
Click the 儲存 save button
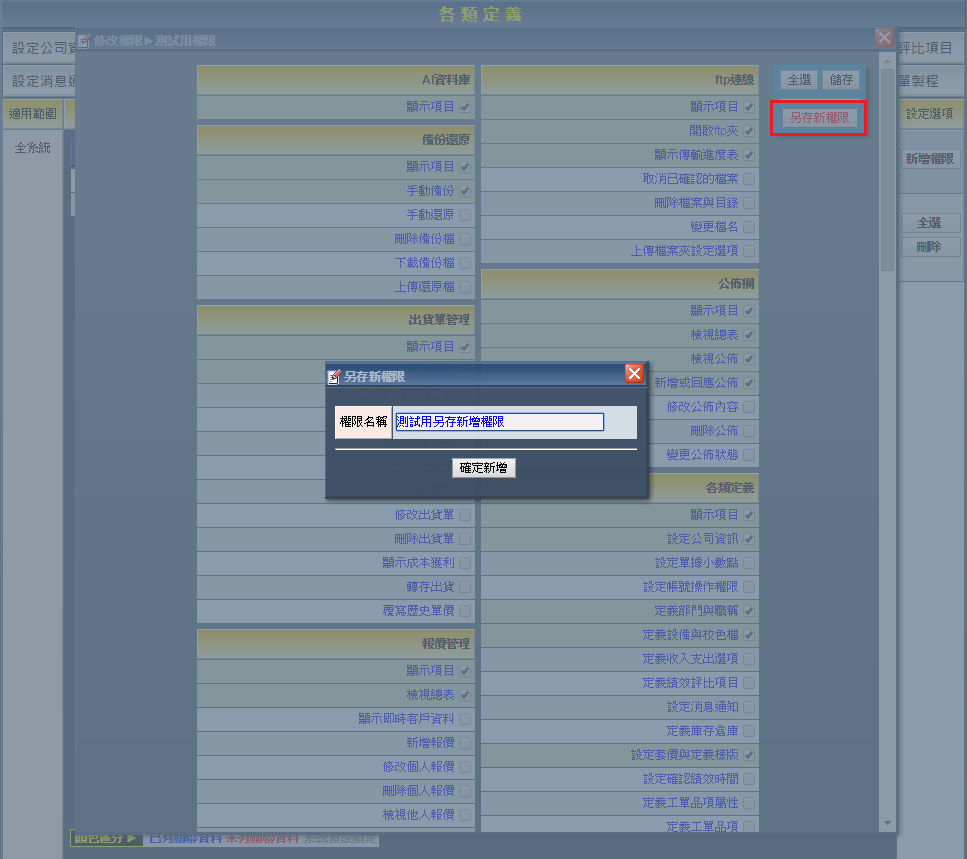click(x=843, y=80)
